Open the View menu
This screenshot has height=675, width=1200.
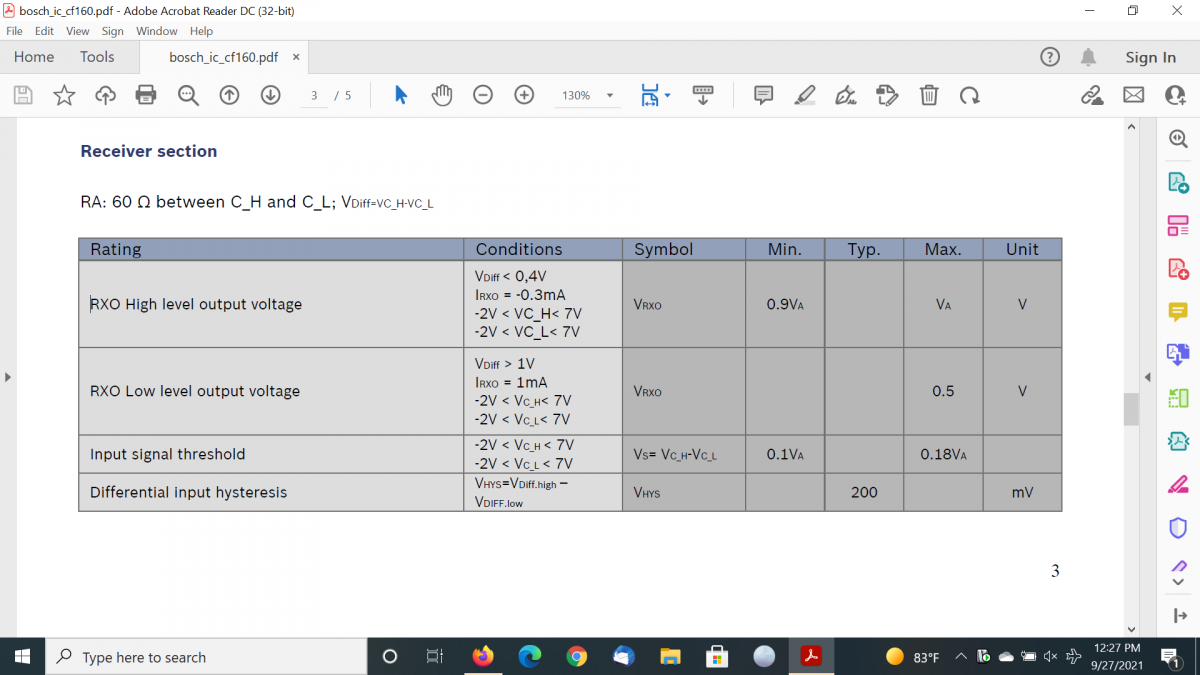click(x=77, y=31)
